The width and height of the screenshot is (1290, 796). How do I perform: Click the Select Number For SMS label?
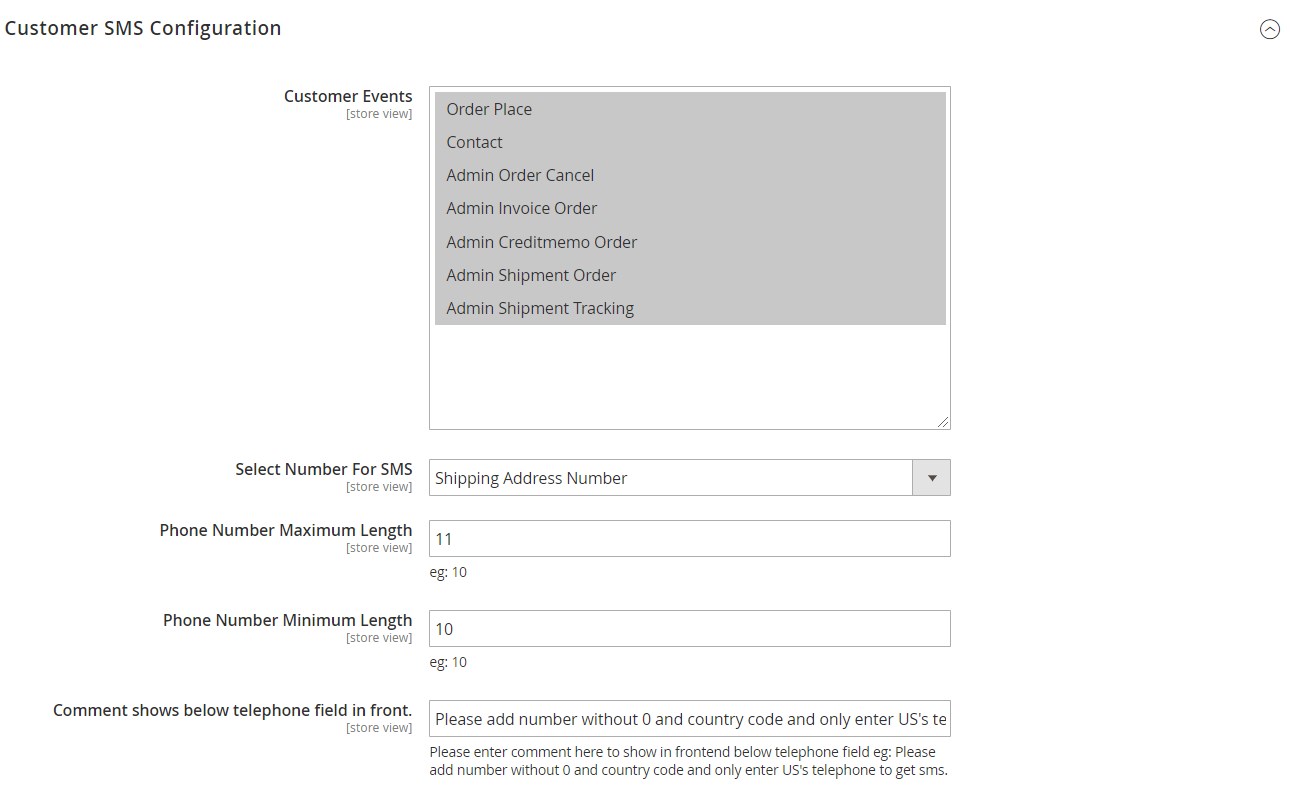tap(323, 469)
